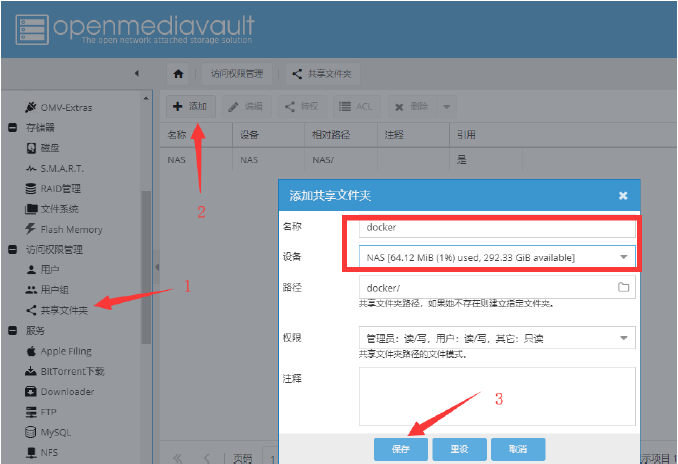Click into the 名称 text field
Viewport: 678px width, 464px height.
(x=497, y=227)
